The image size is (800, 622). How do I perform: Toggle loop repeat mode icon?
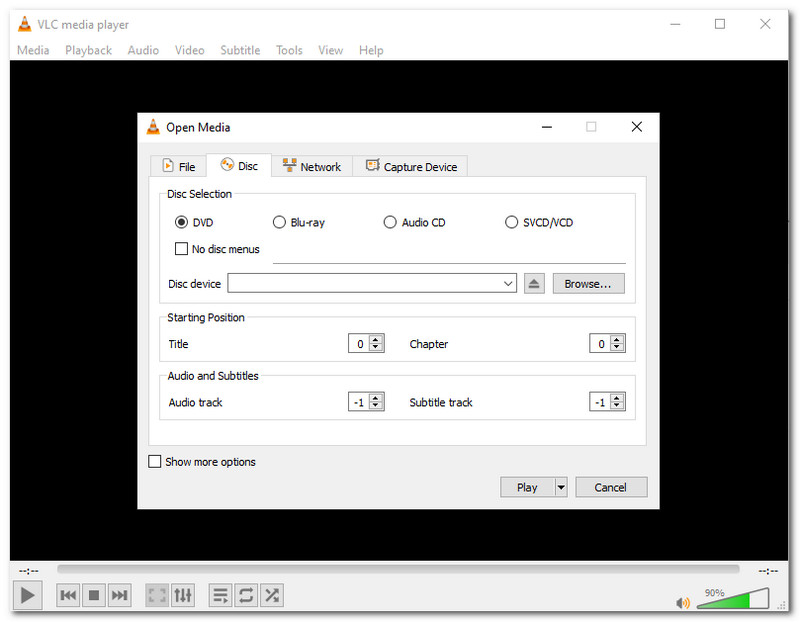(x=246, y=596)
